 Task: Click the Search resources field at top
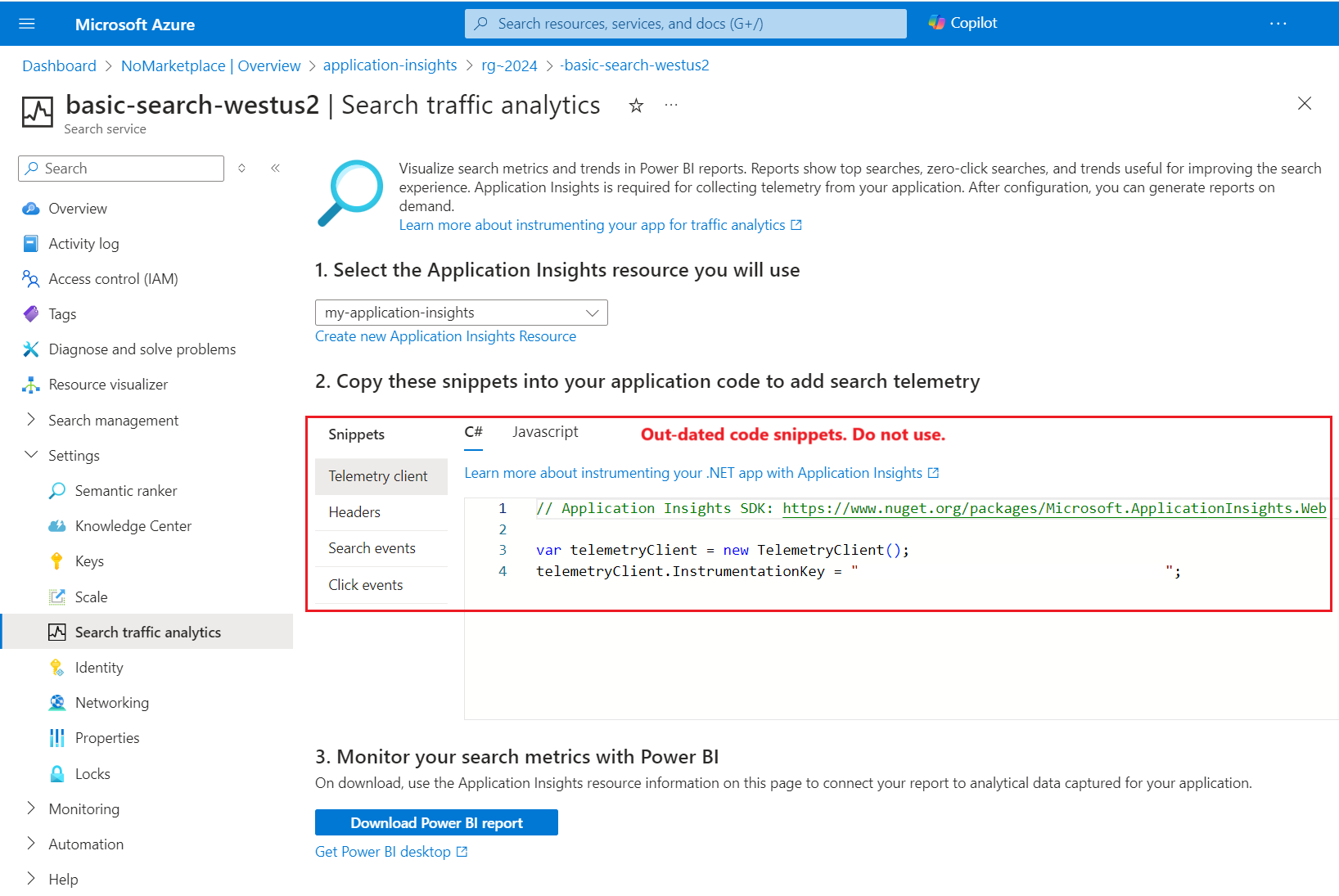(x=685, y=23)
